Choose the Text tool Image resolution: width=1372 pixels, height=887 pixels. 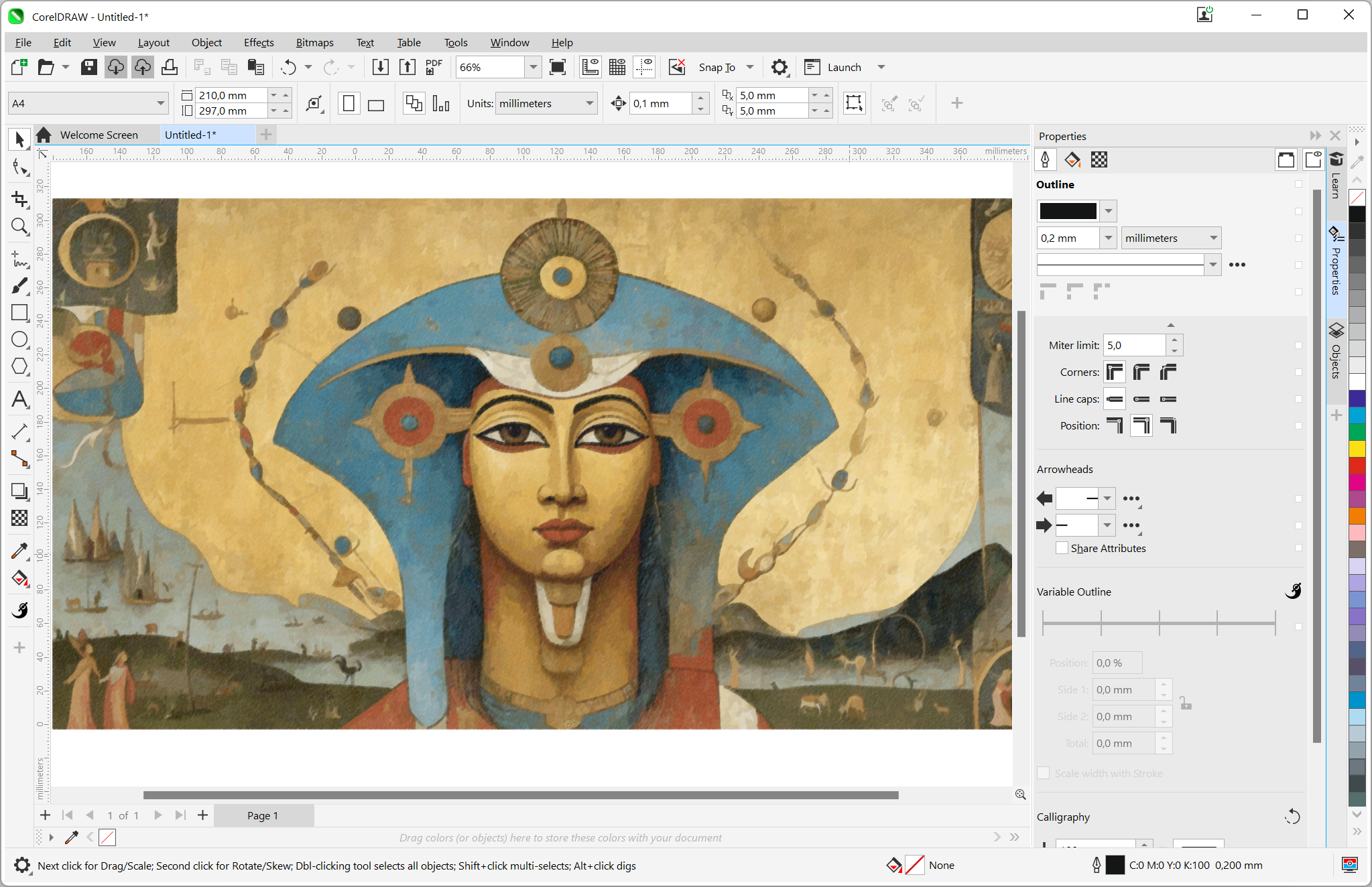pyautogui.click(x=19, y=399)
